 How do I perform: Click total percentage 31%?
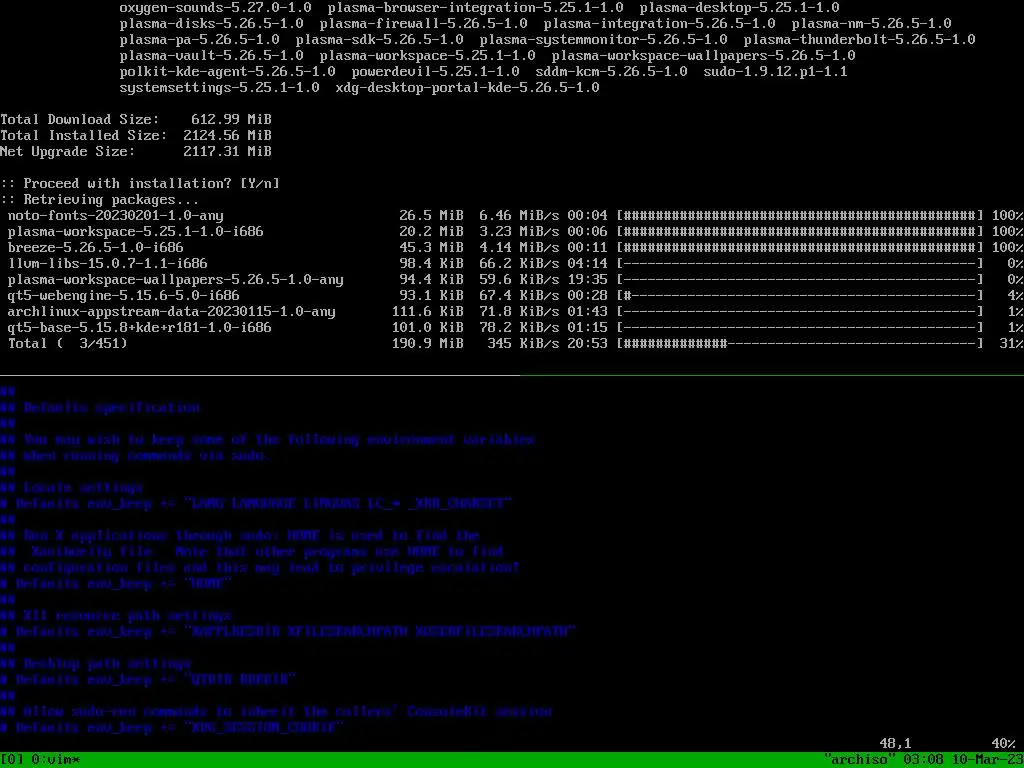[x=1011, y=344]
